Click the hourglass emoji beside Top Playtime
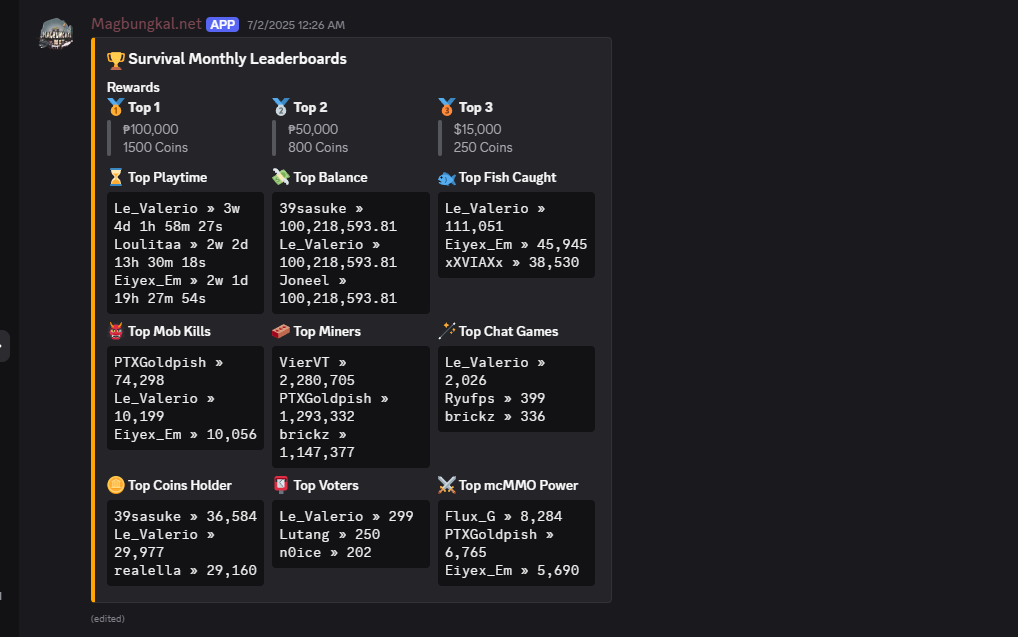The height and width of the screenshot is (637, 1018). pos(116,177)
